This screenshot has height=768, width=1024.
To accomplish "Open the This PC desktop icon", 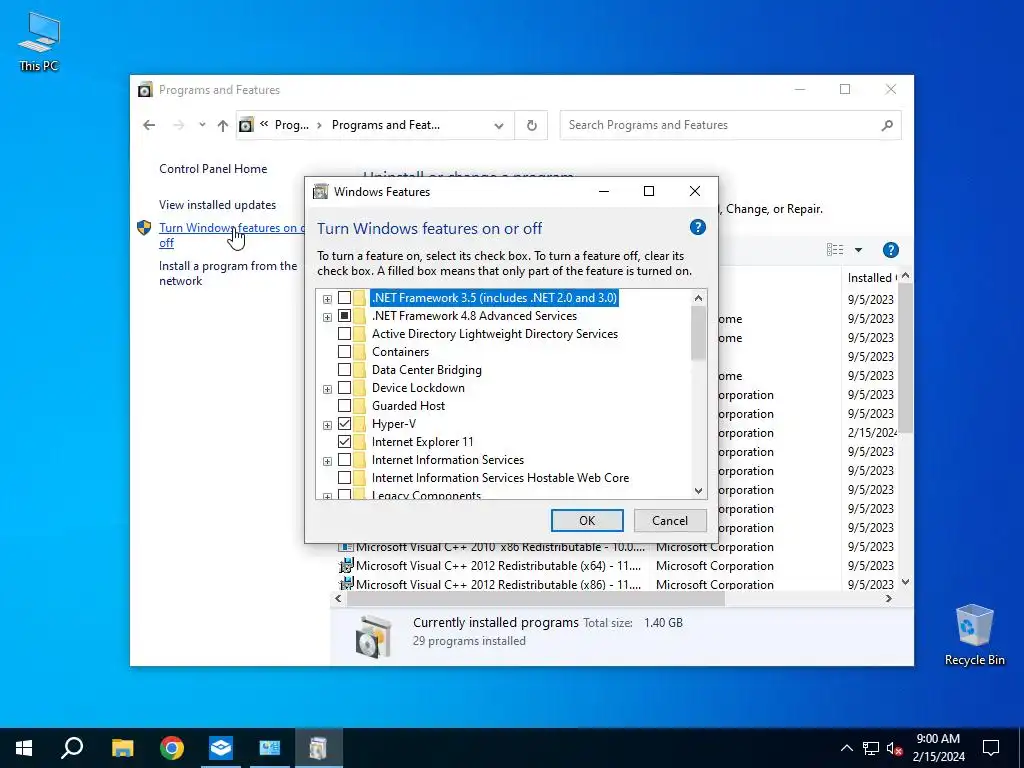I will pos(39,42).
